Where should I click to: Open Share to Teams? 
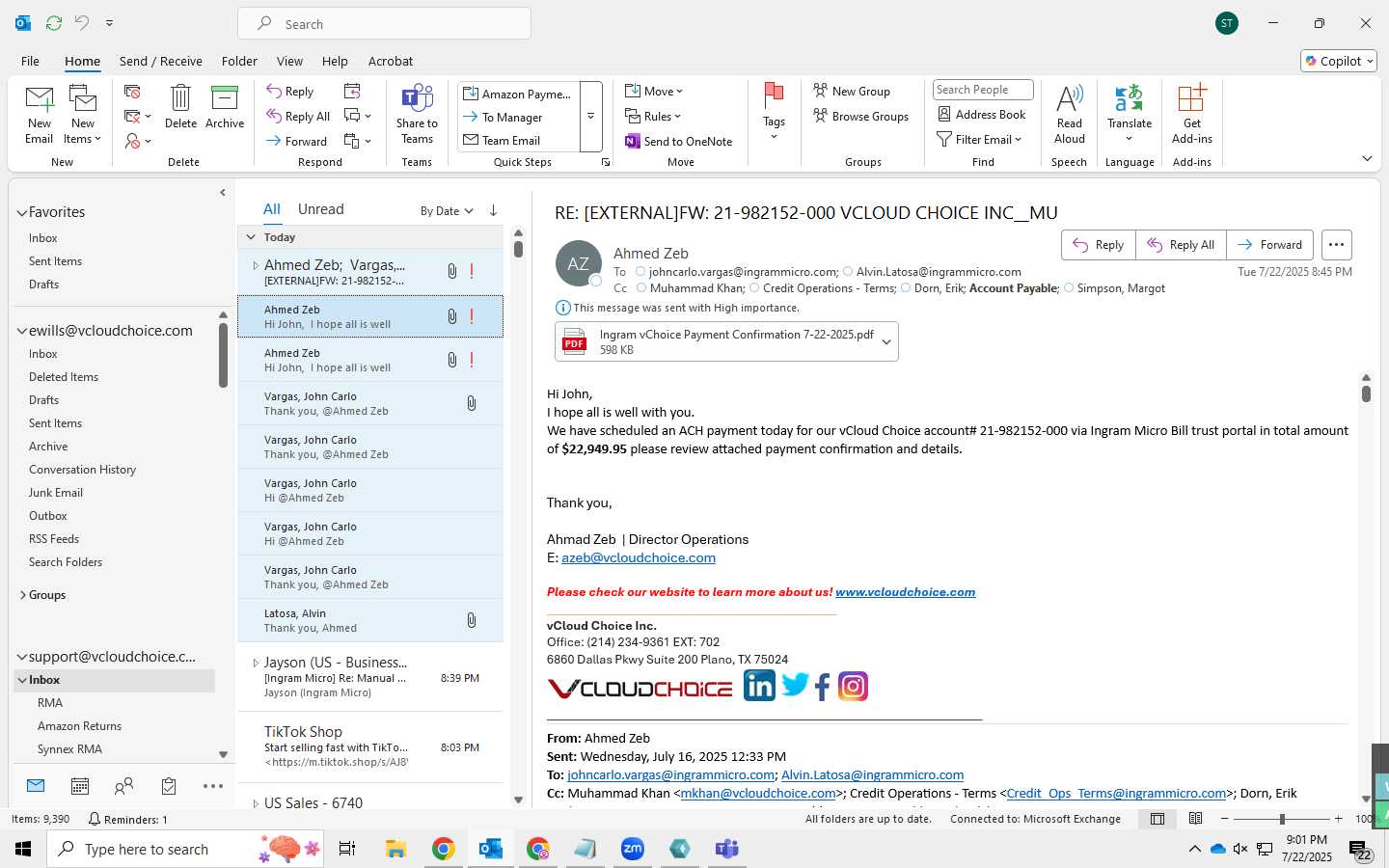click(417, 115)
